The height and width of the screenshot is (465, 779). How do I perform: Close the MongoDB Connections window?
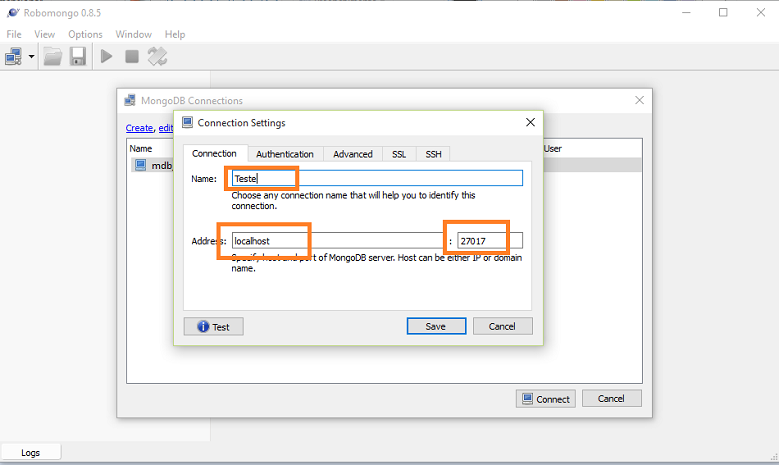tap(639, 100)
